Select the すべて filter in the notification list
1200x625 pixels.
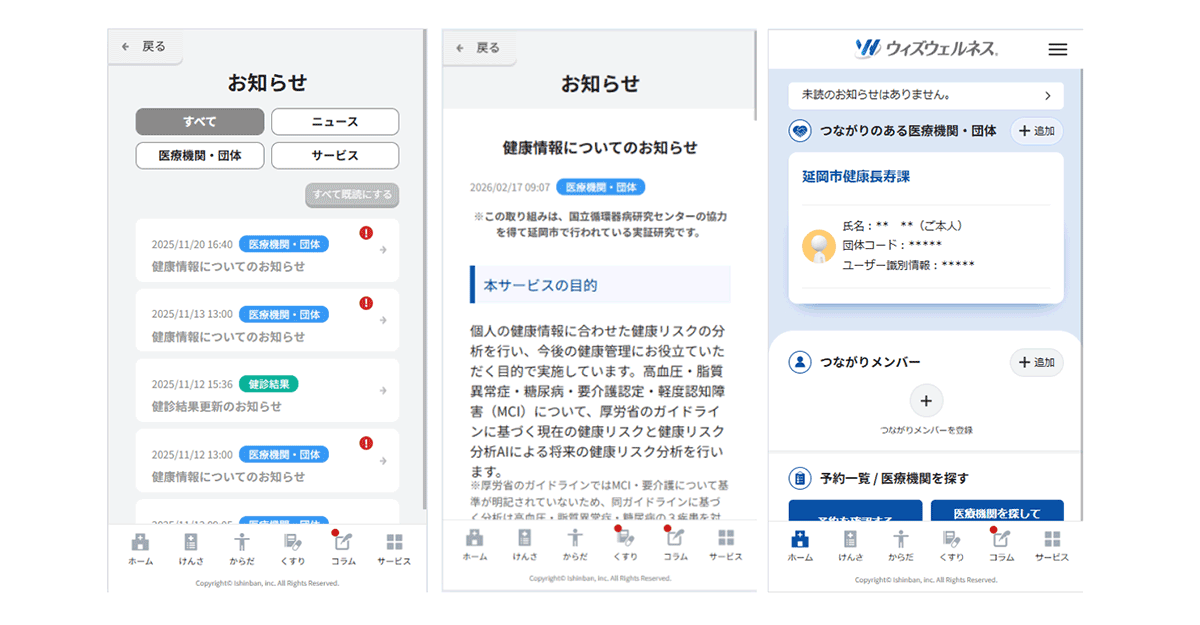(200, 122)
